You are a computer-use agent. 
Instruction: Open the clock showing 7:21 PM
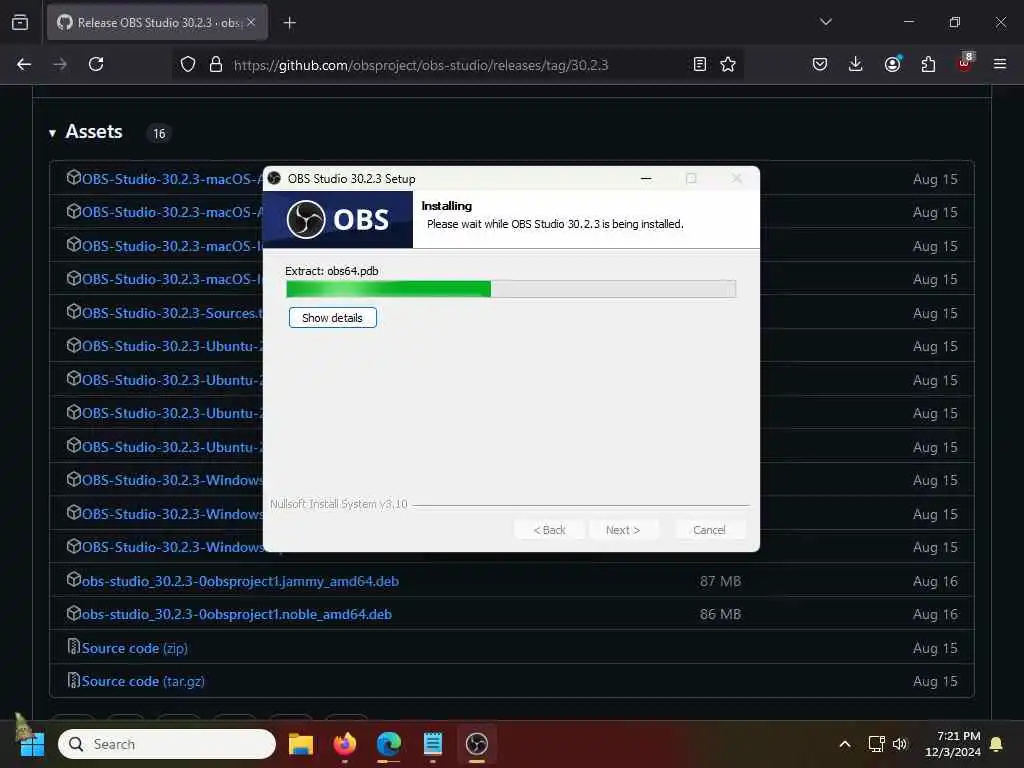point(953,744)
